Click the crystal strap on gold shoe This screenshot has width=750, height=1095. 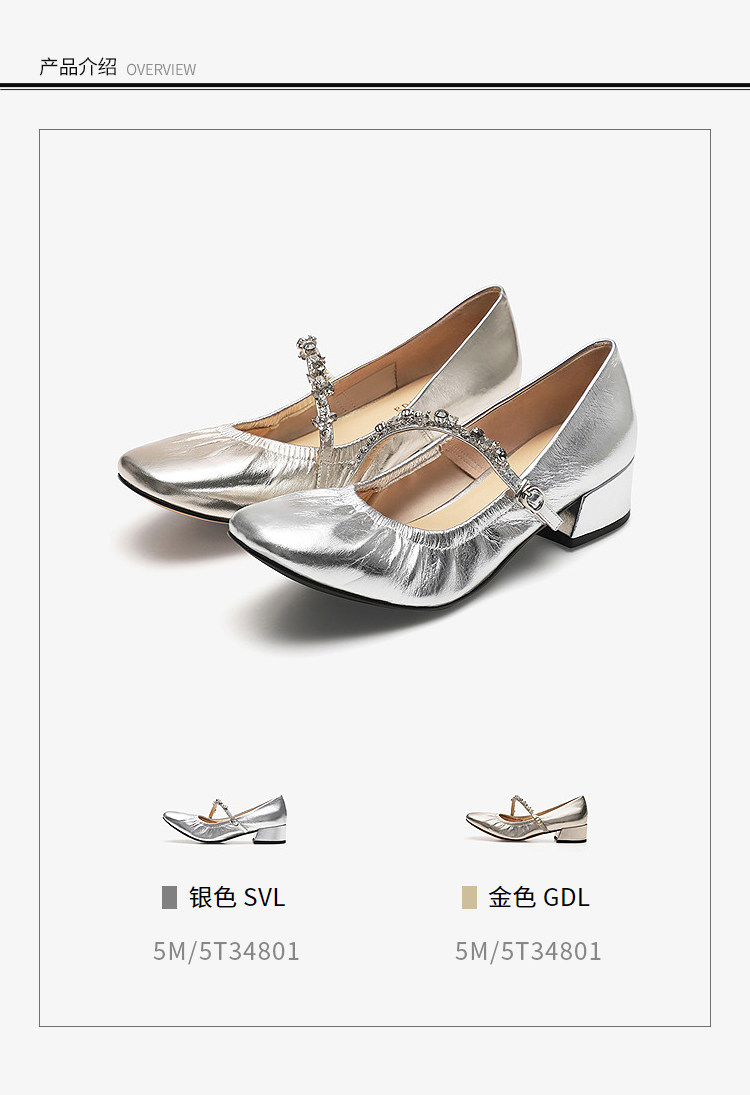pos(316,391)
